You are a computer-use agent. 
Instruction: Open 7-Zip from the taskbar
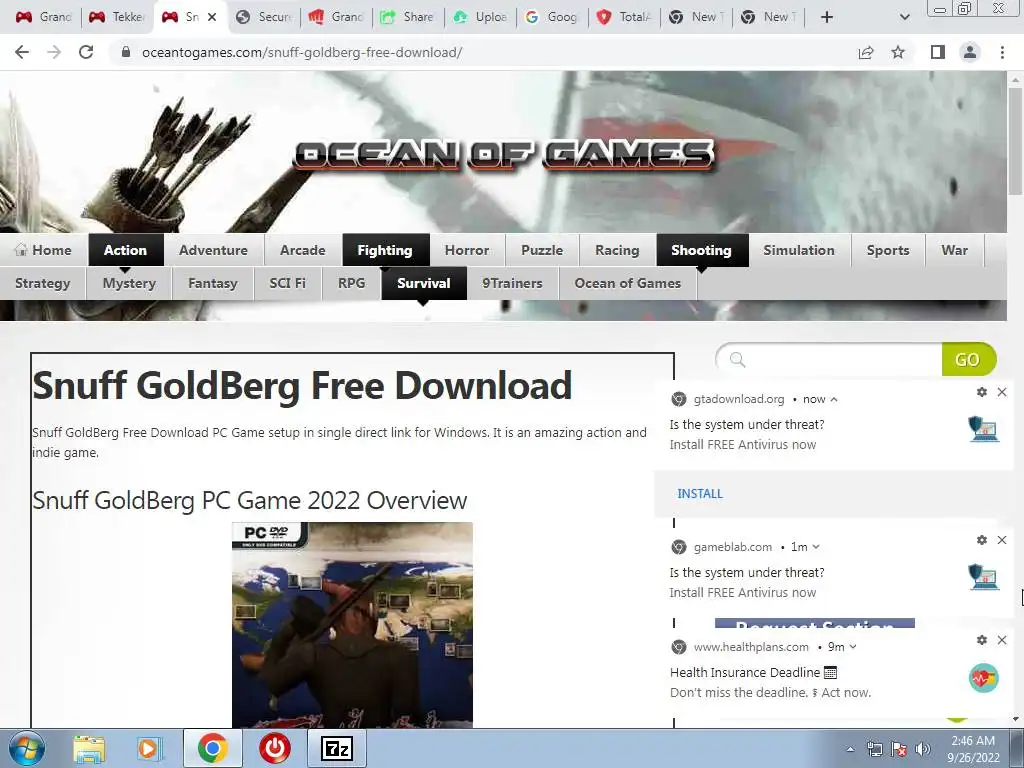[337, 748]
